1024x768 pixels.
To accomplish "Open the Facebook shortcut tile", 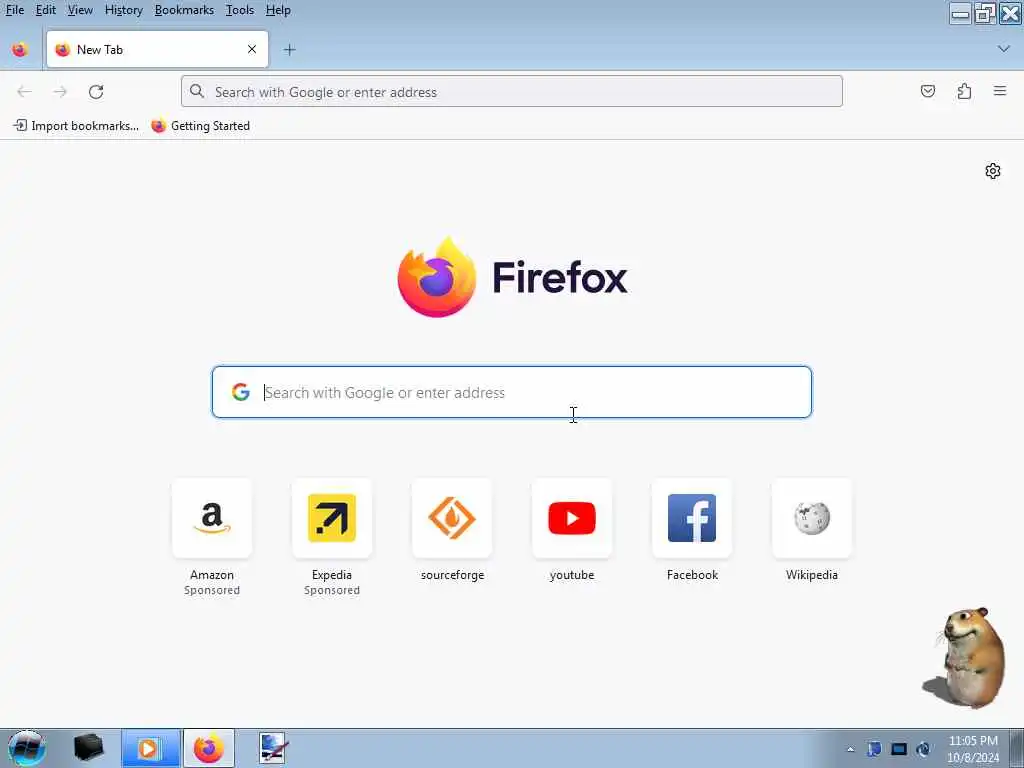I will tap(692, 518).
